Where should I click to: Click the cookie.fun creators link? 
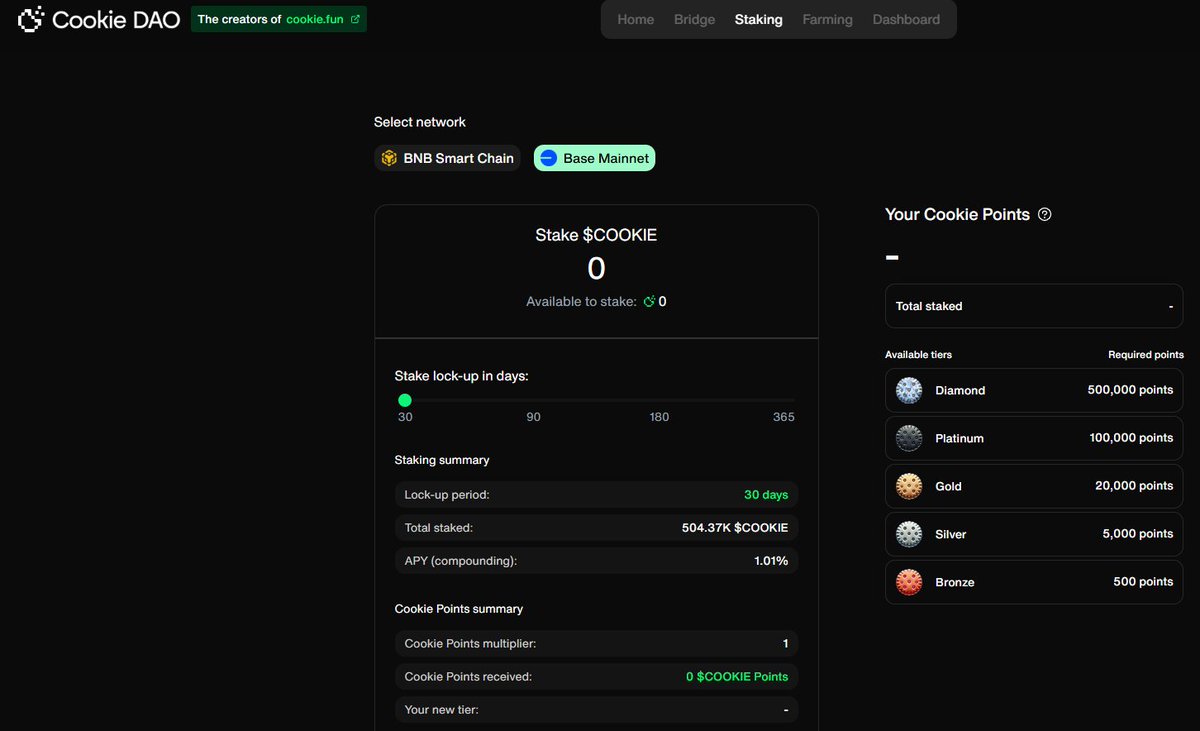(279, 19)
